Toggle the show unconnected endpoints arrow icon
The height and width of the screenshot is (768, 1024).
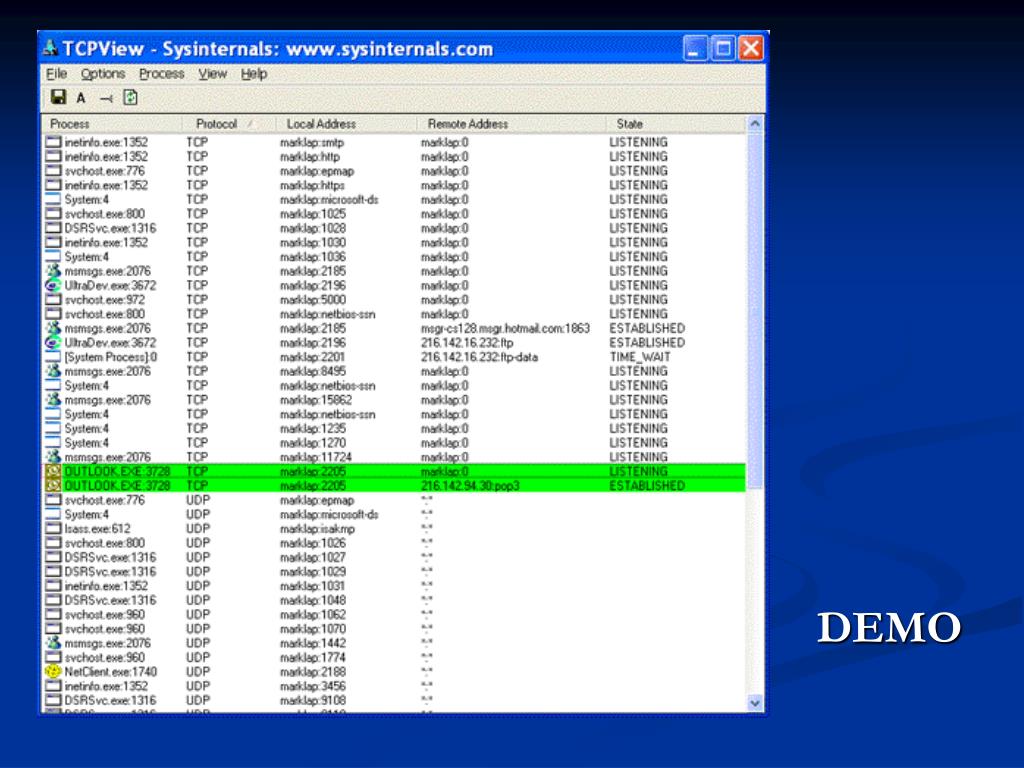[x=106, y=99]
